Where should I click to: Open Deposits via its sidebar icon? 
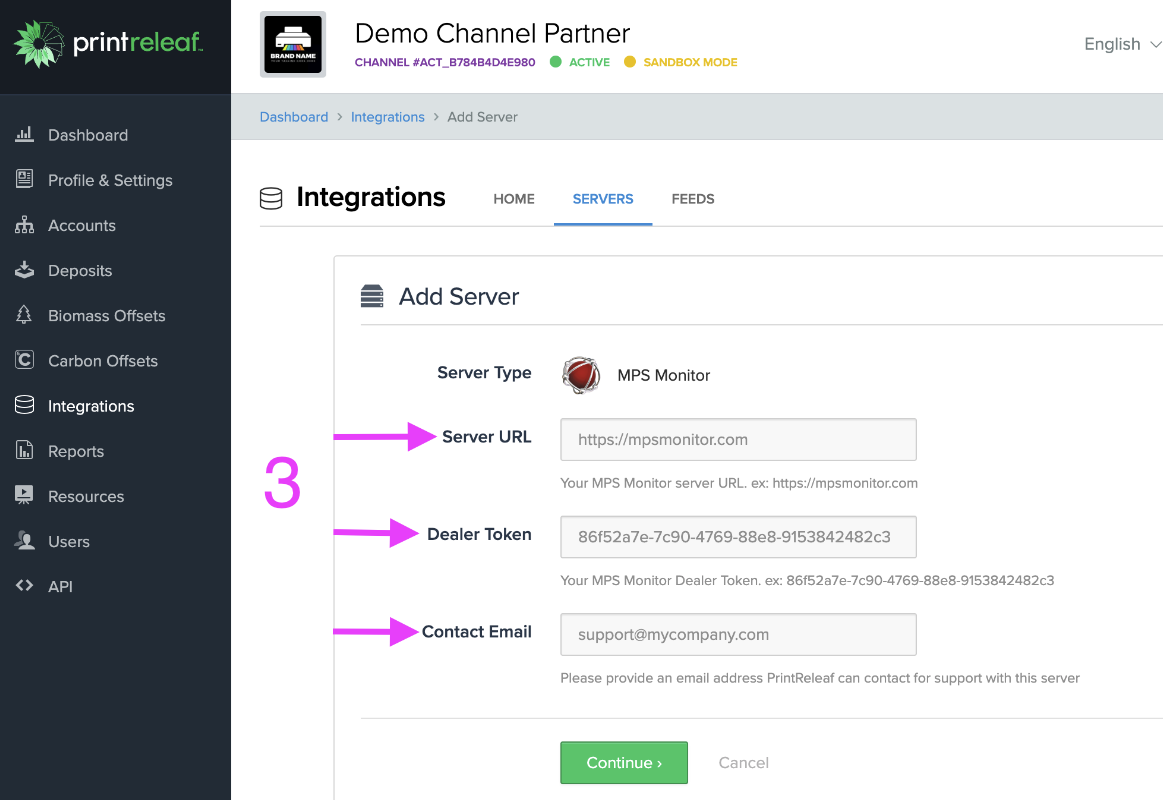click(x=25, y=270)
